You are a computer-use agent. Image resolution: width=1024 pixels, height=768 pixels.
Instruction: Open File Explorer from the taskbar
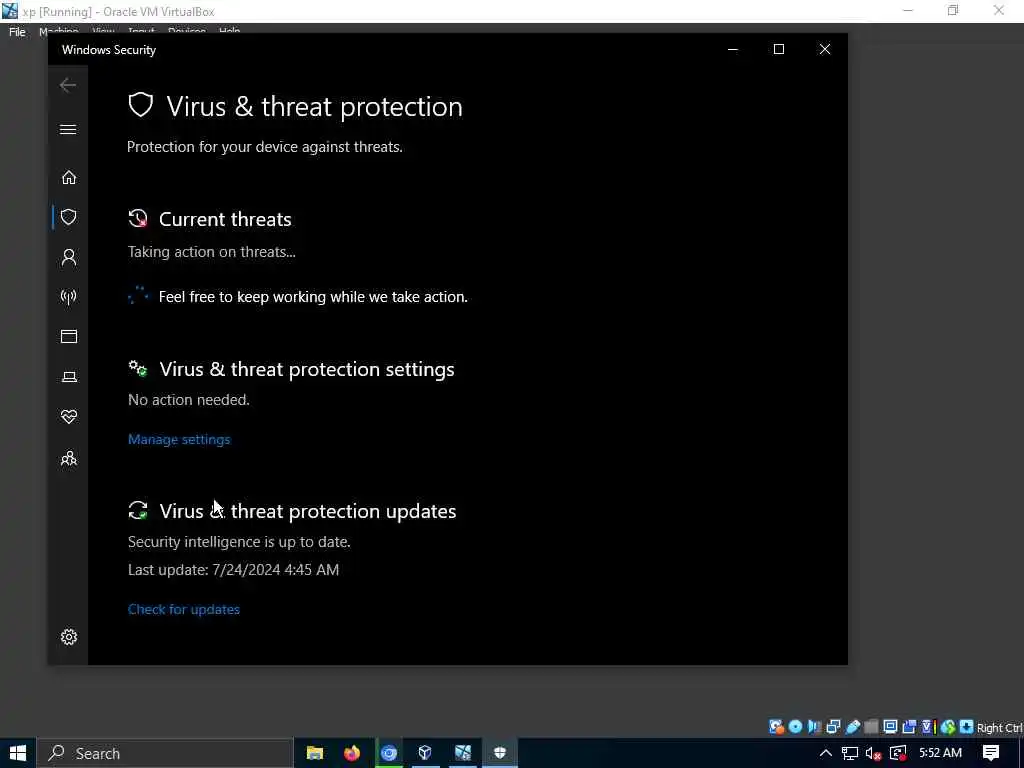(315, 753)
